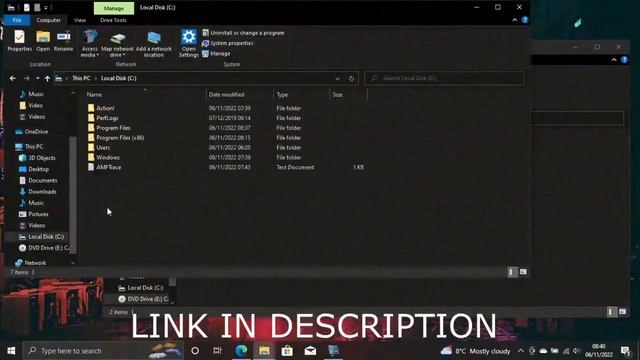
Task: Switch to details view button
Action: (512, 272)
